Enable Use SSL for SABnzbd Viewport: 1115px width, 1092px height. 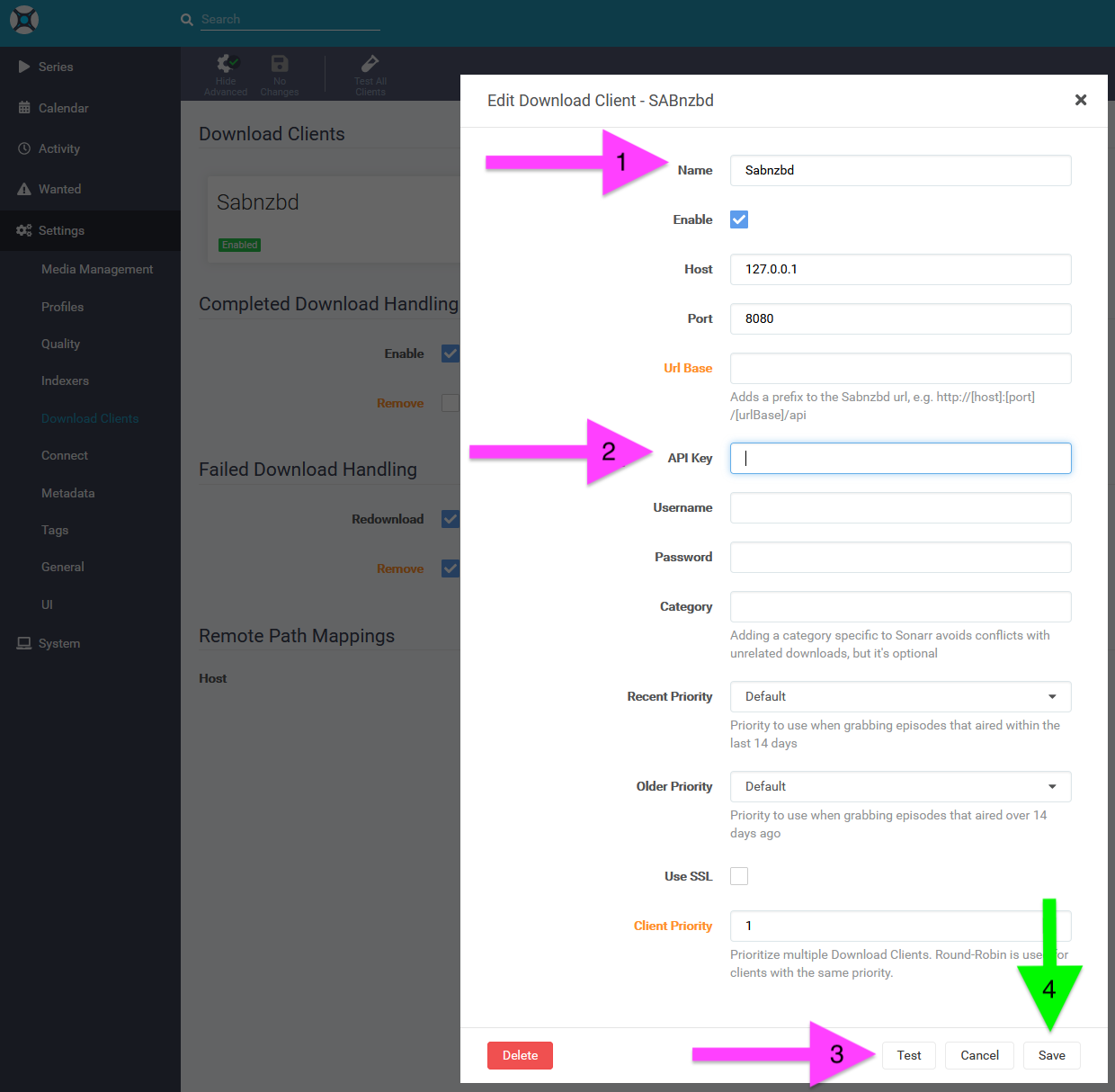click(738, 875)
